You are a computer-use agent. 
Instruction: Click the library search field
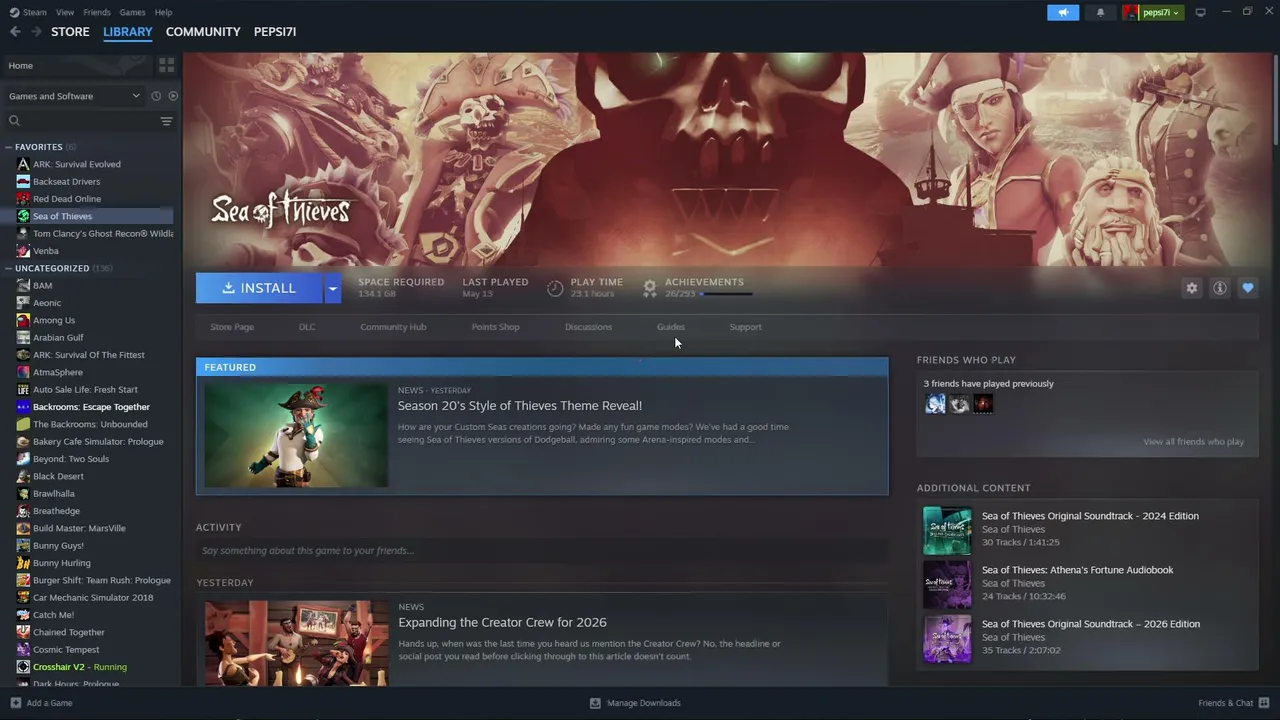88,121
